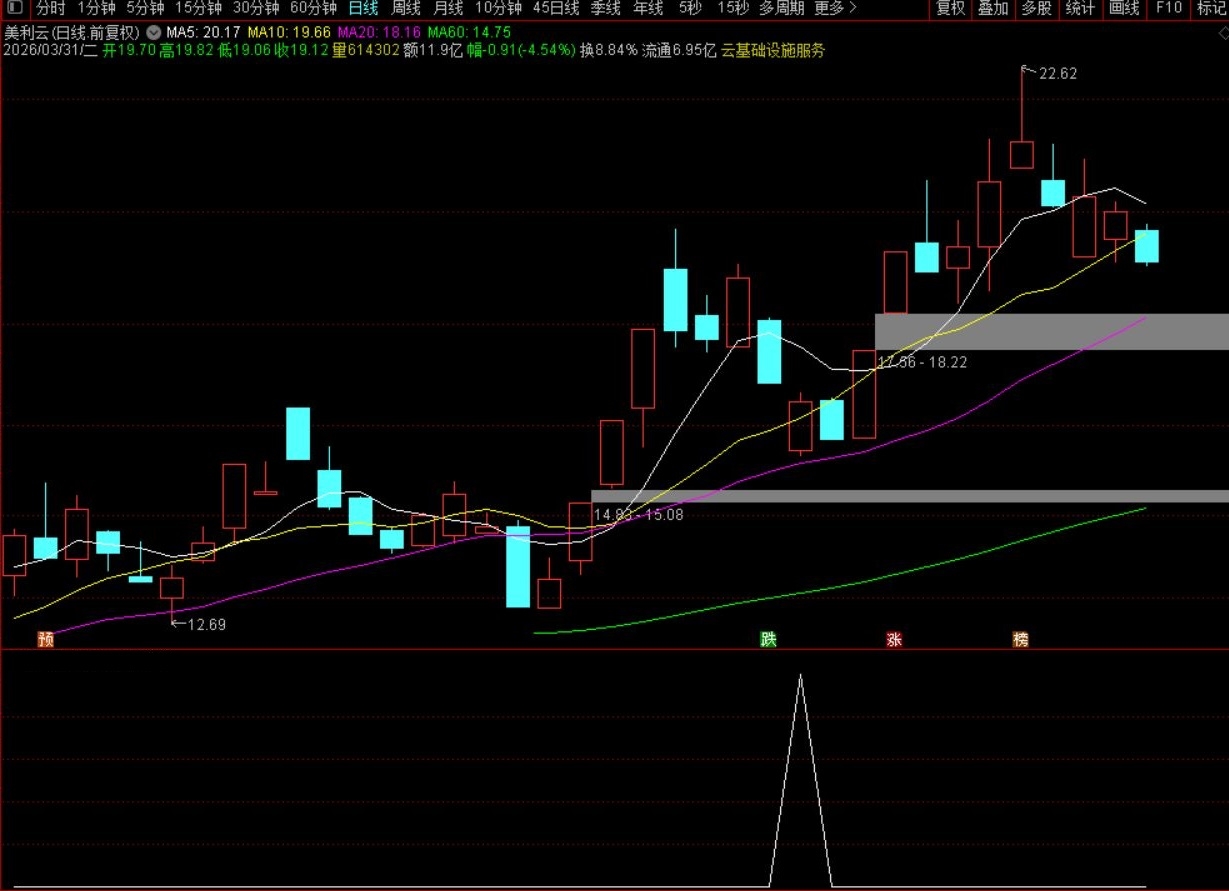Open the F10 company info button
The image size is (1229, 891).
click(x=1168, y=8)
